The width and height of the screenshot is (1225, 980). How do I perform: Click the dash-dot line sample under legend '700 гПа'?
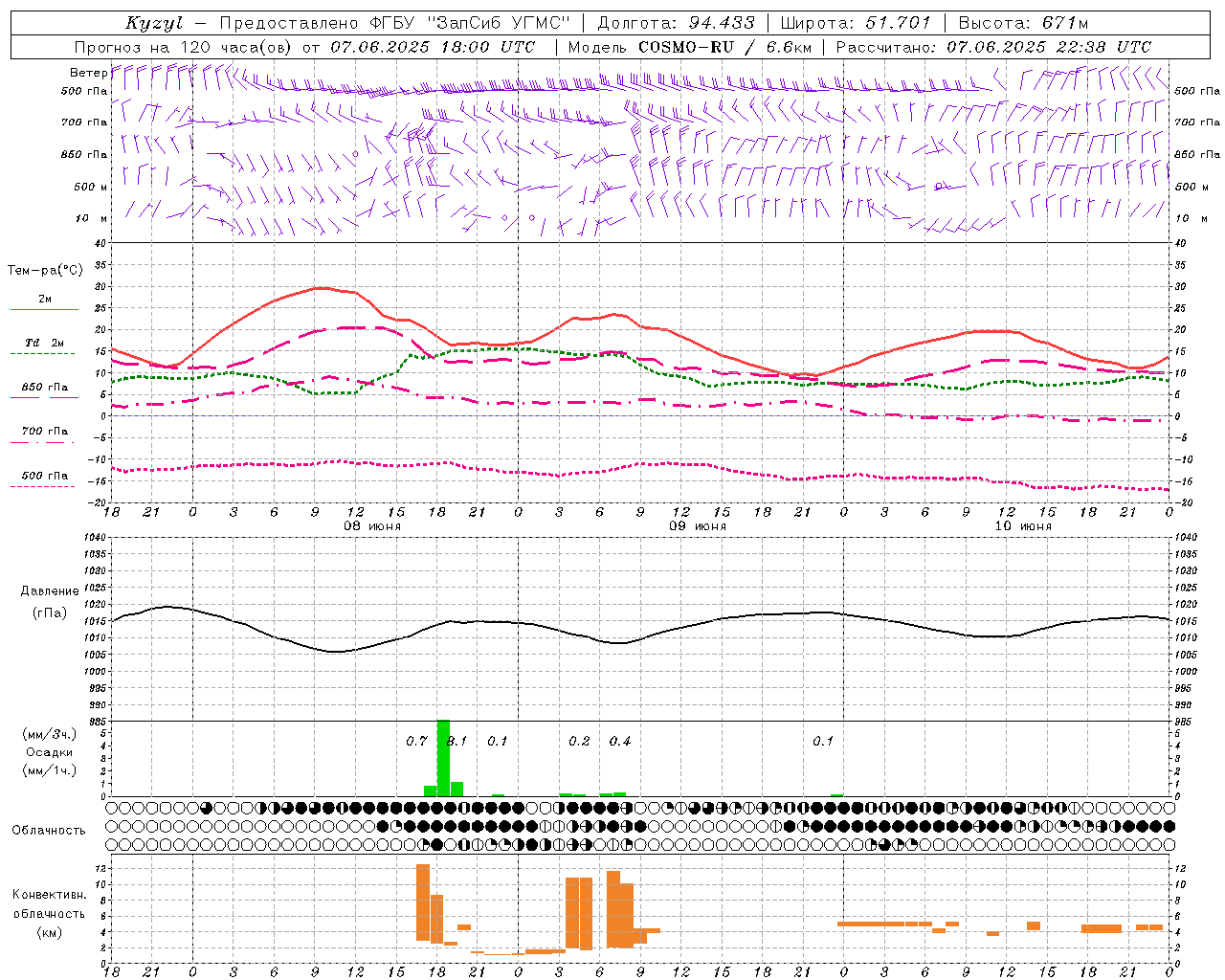pyautogui.click(x=43, y=442)
